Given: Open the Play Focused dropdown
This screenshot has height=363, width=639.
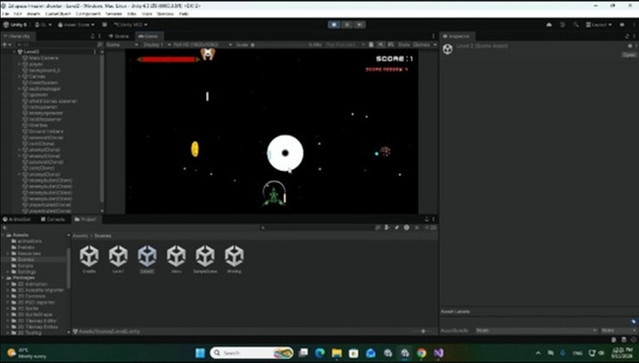Looking at the screenshot, I should (x=345, y=44).
